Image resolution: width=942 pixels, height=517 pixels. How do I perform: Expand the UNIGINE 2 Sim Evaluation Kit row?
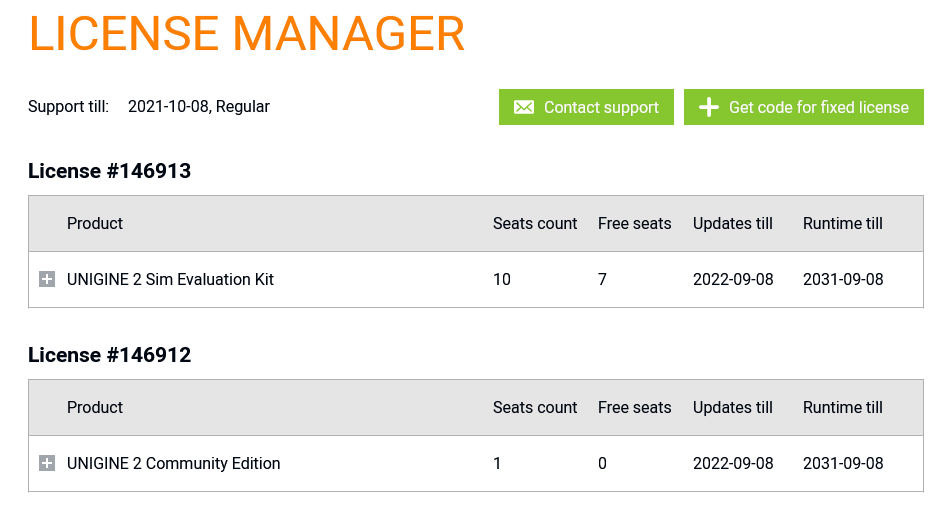(47, 279)
